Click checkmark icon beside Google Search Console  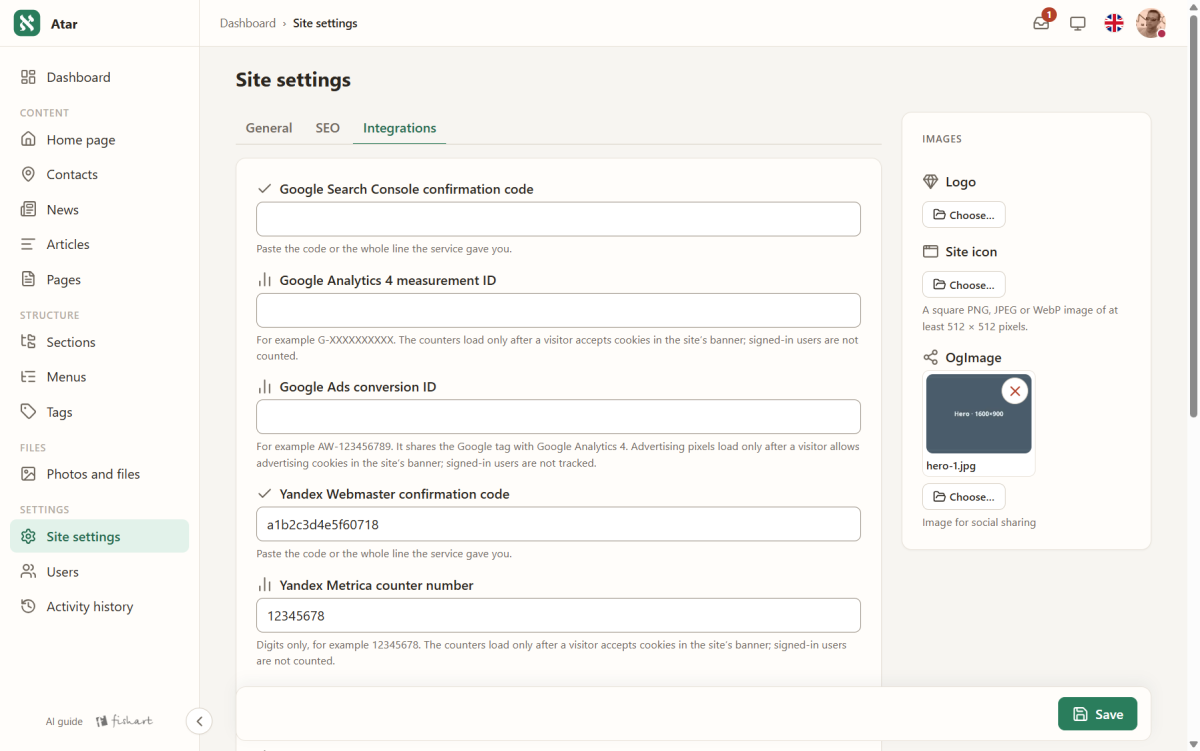265,189
